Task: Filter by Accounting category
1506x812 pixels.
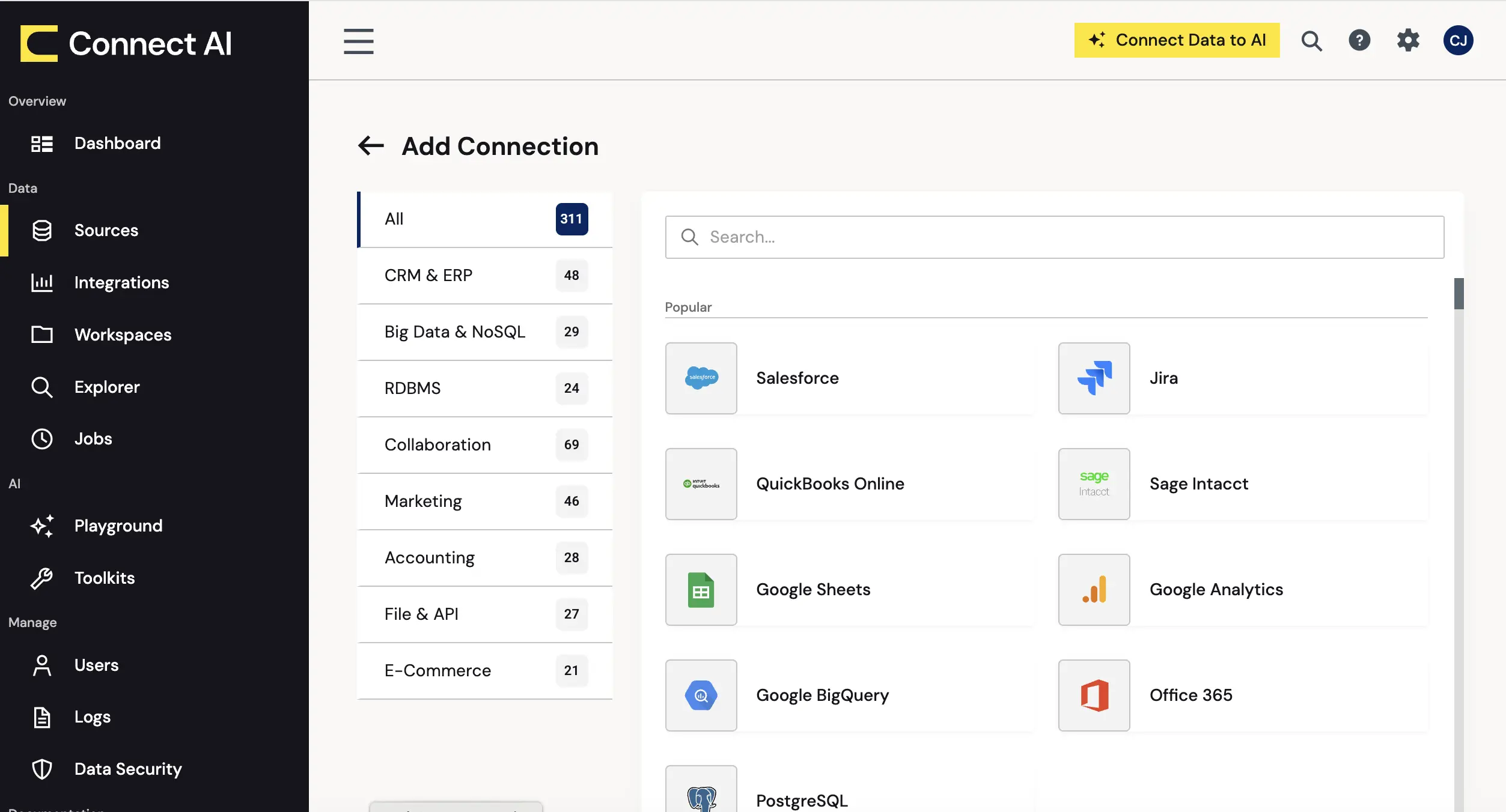Action: point(485,558)
